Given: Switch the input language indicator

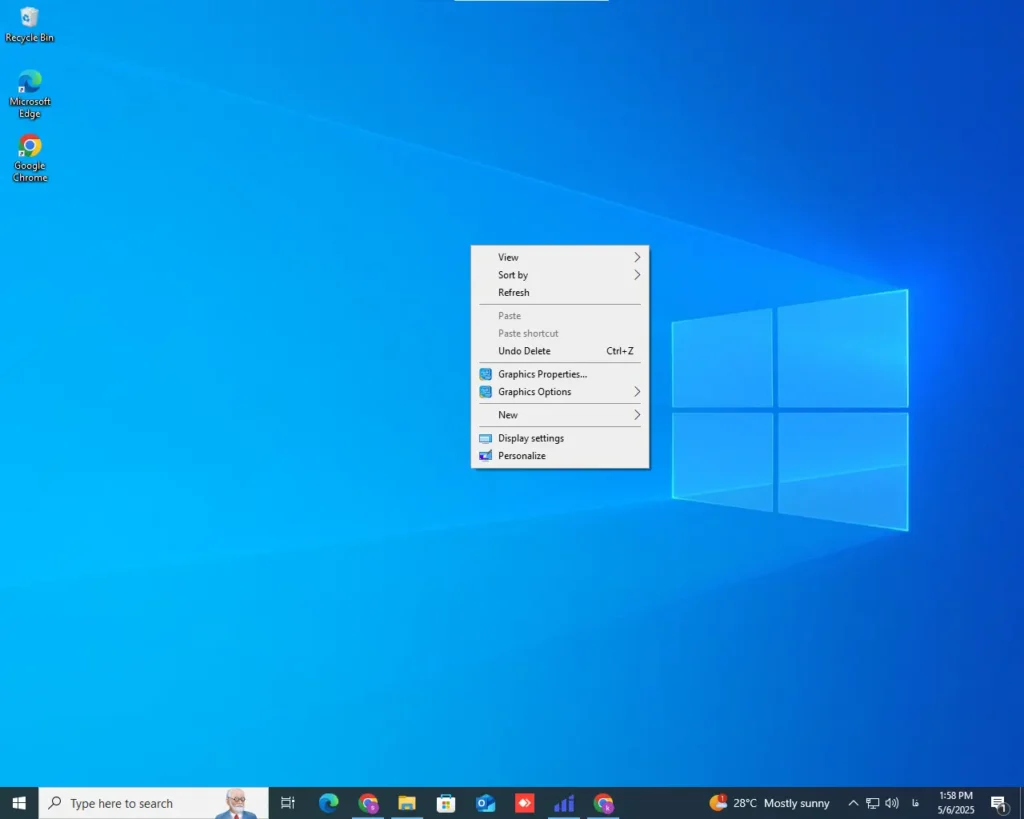Looking at the screenshot, I should [x=915, y=803].
